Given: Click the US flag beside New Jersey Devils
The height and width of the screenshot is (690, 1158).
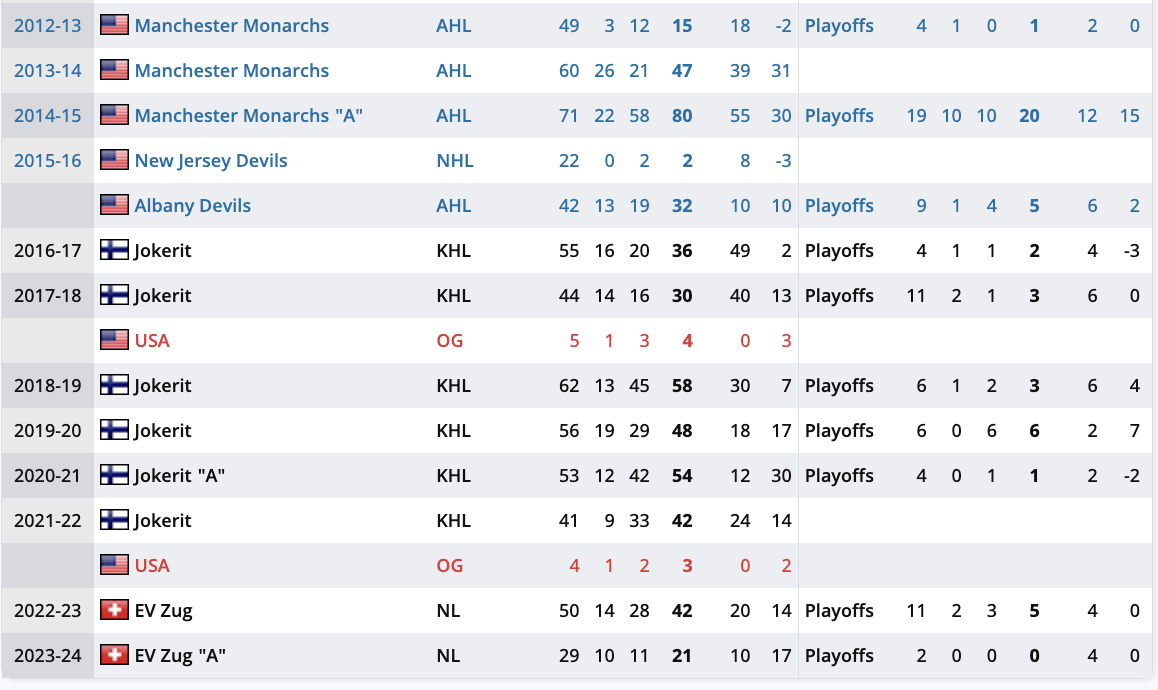Looking at the screenshot, I should click(x=114, y=160).
